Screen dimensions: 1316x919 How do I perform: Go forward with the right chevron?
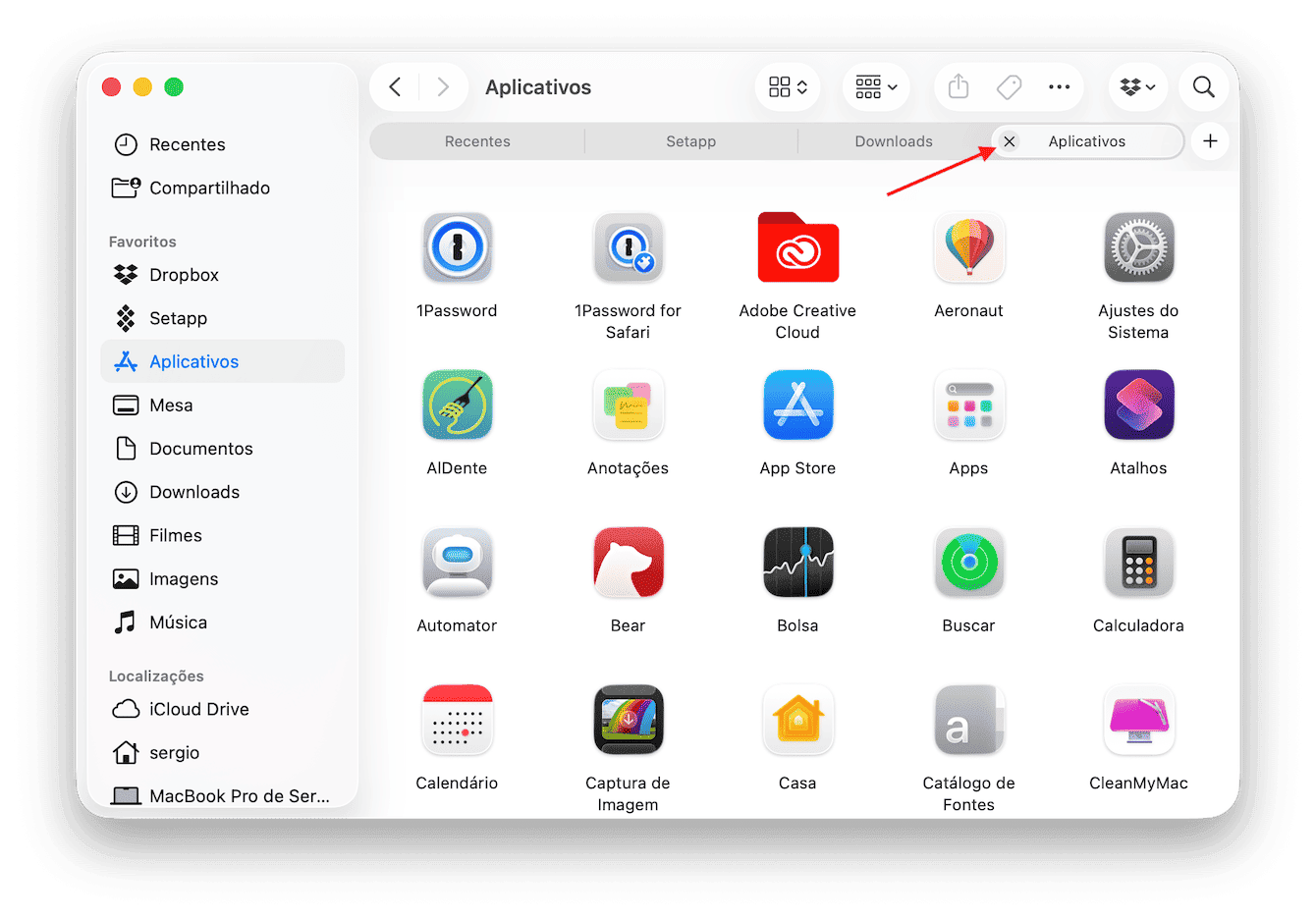coord(443,87)
